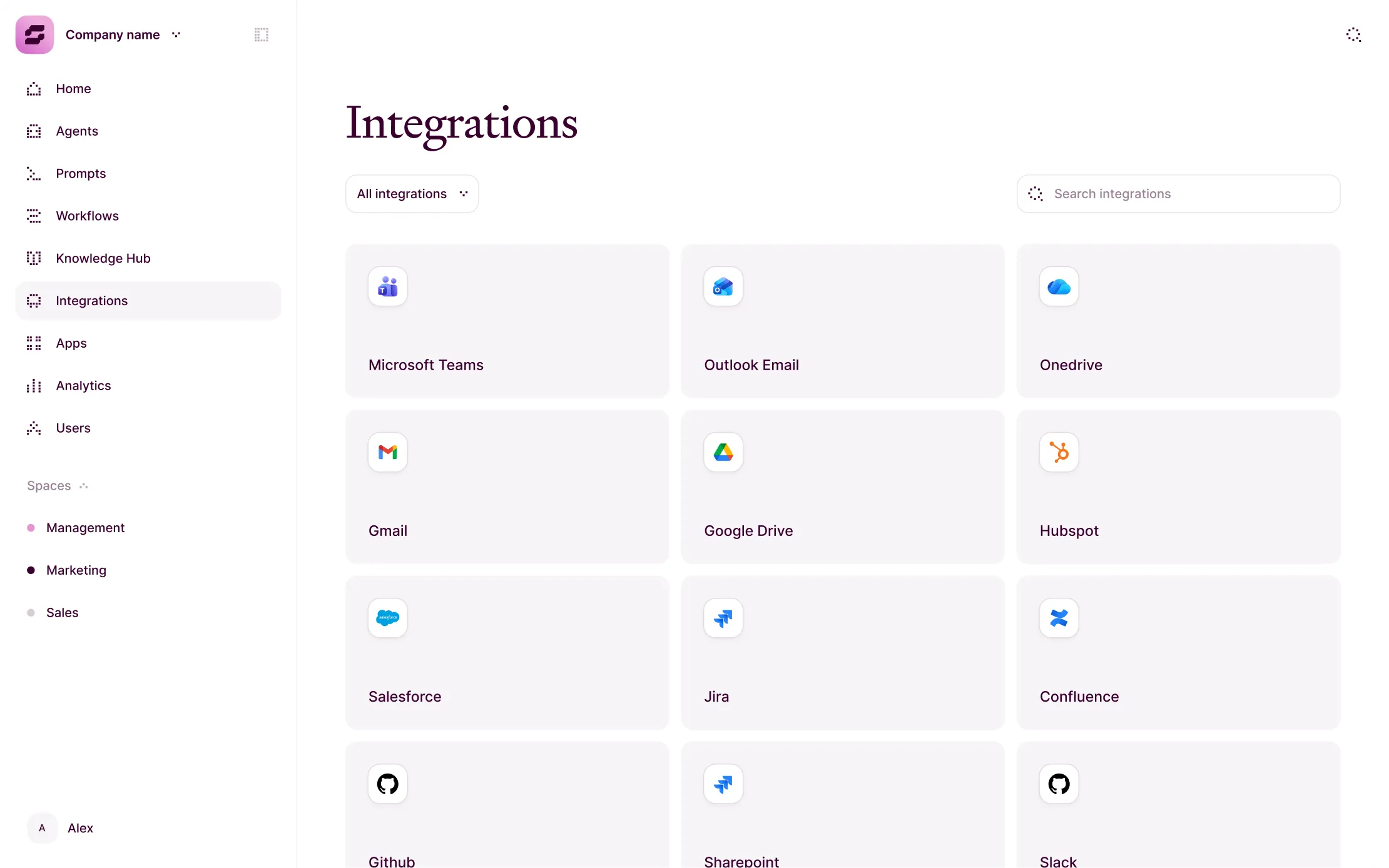Screen dimensions: 1389x868
Task: Open the company logo icon in sidebar
Action: [34, 34]
